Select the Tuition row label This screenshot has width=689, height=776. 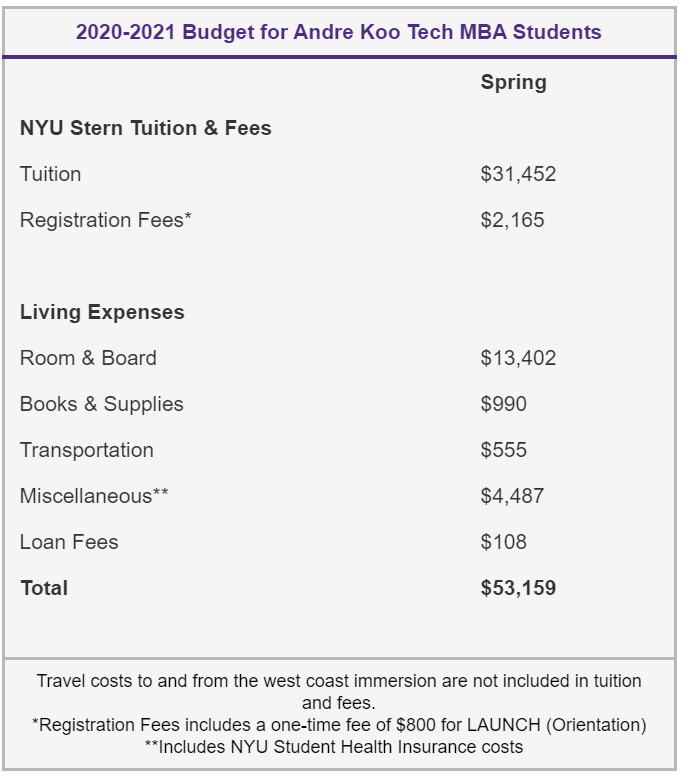coord(51,174)
